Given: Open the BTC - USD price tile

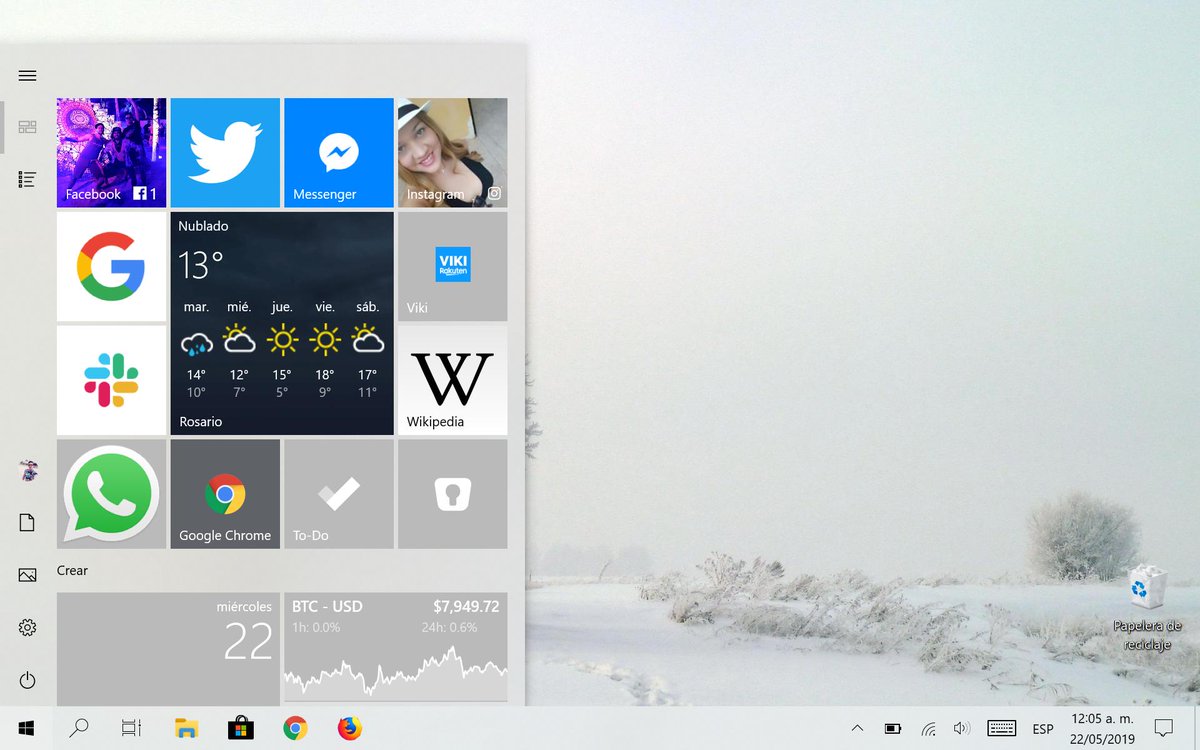Looking at the screenshot, I should (396, 648).
